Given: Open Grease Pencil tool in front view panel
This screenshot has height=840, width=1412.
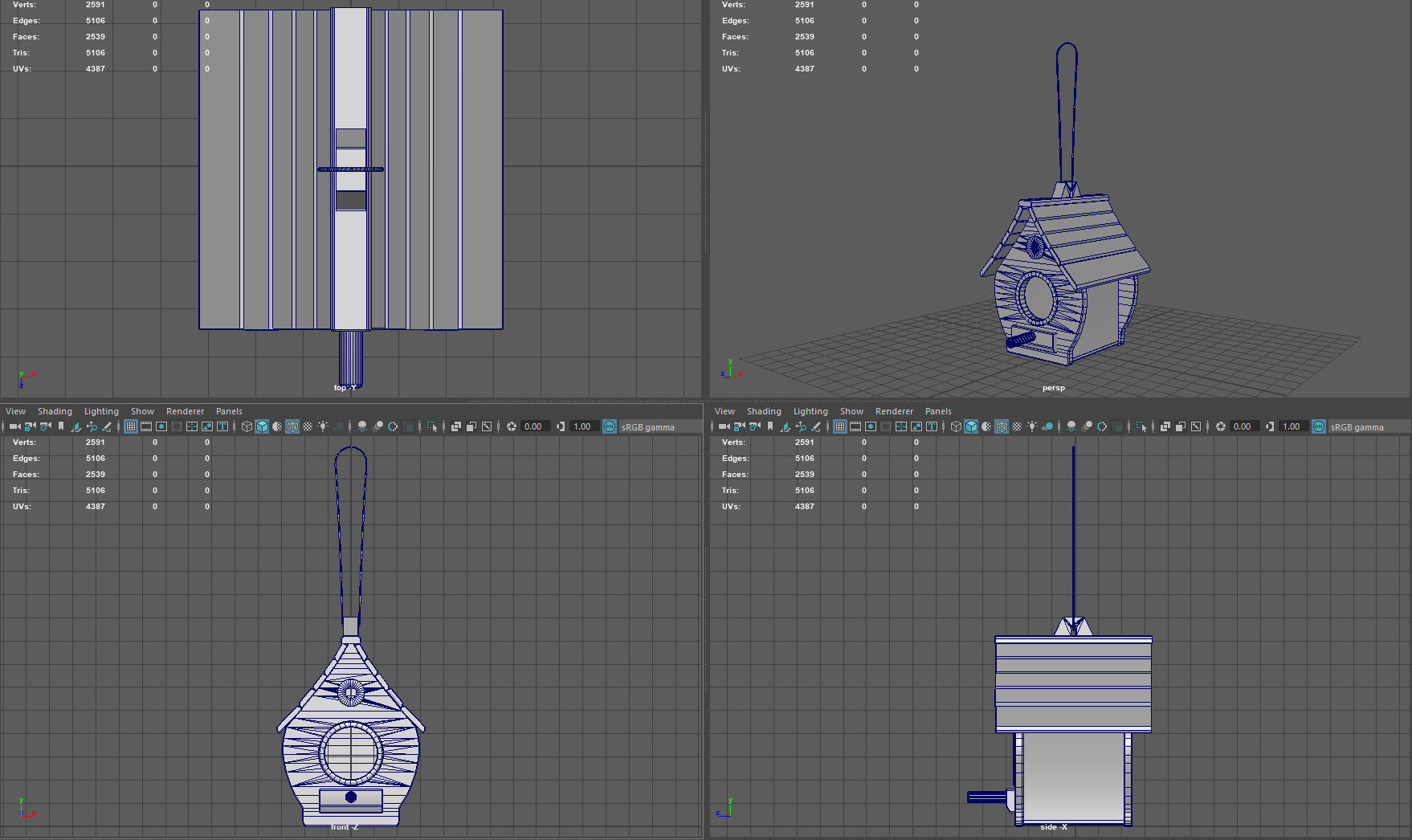Looking at the screenshot, I should (x=107, y=426).
